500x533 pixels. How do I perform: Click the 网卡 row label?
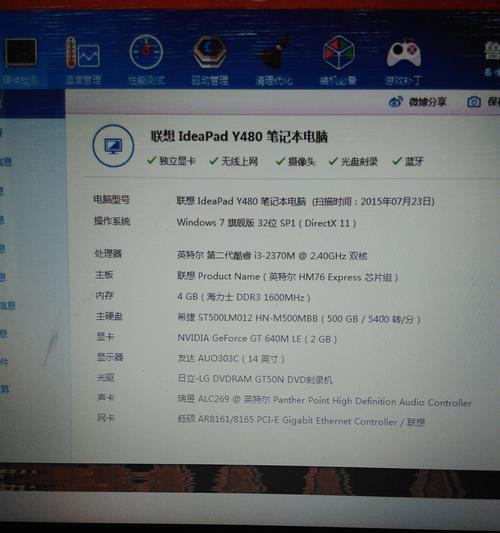[x=106, y=417]
